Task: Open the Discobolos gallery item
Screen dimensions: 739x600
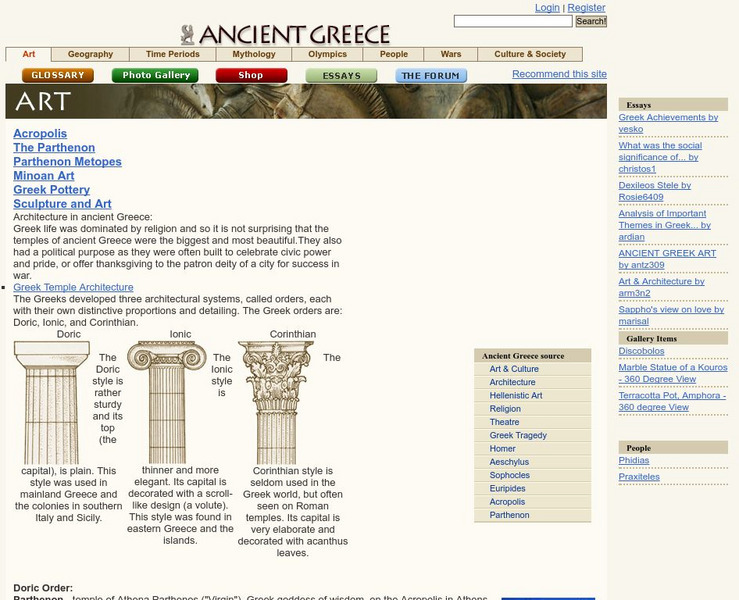Action: point(641,351)
